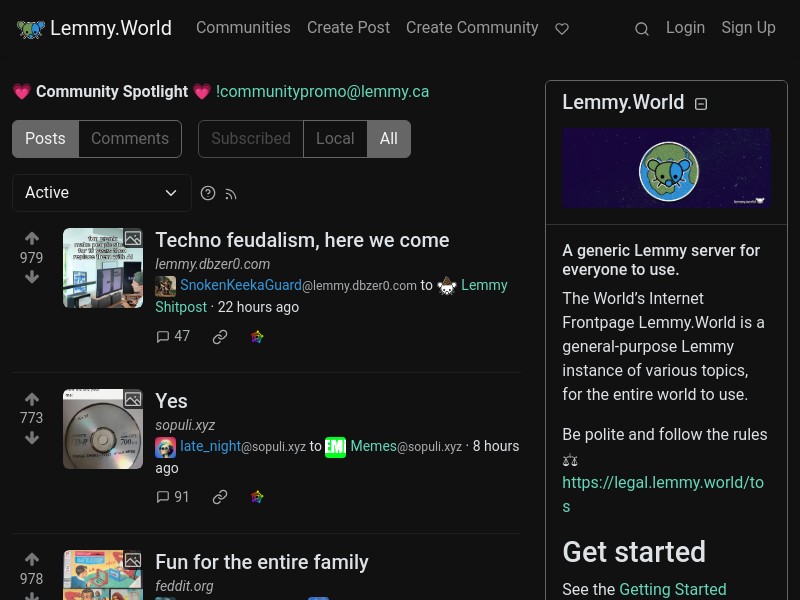
Task: Open Getting Started link in sidebar
Action: (x=672, y=589)
